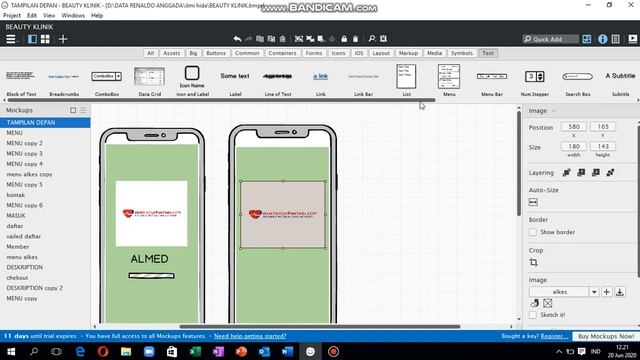Send image to back layering icon

pos(611,173)
